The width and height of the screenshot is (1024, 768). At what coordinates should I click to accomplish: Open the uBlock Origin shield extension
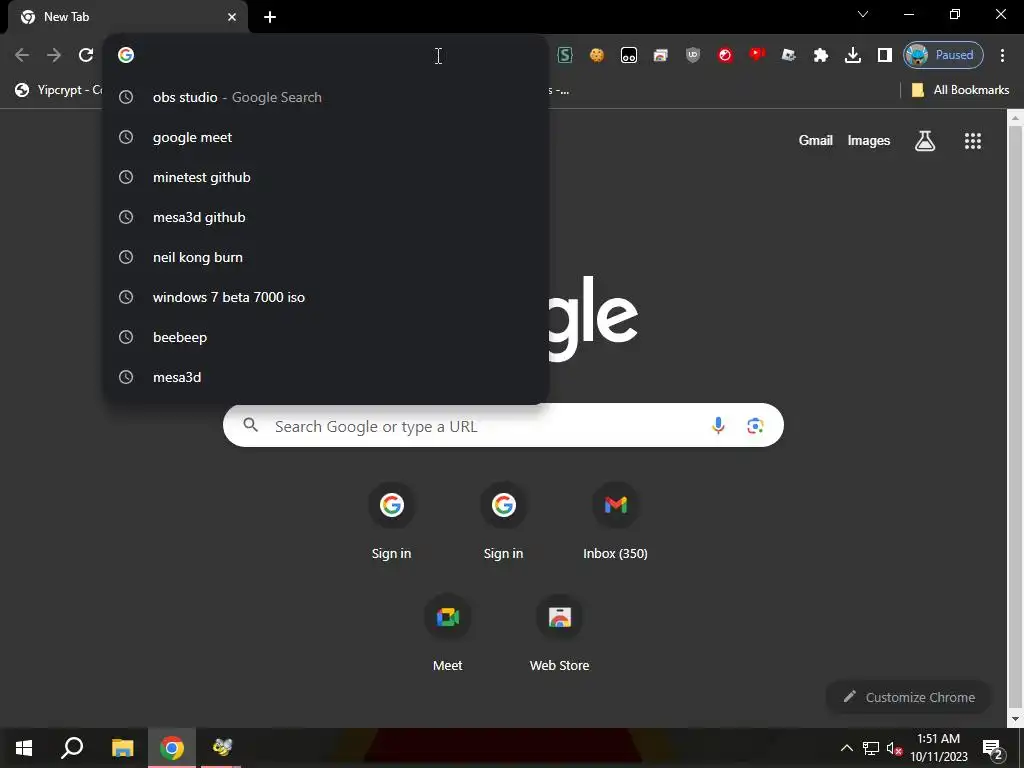point(692,56)
